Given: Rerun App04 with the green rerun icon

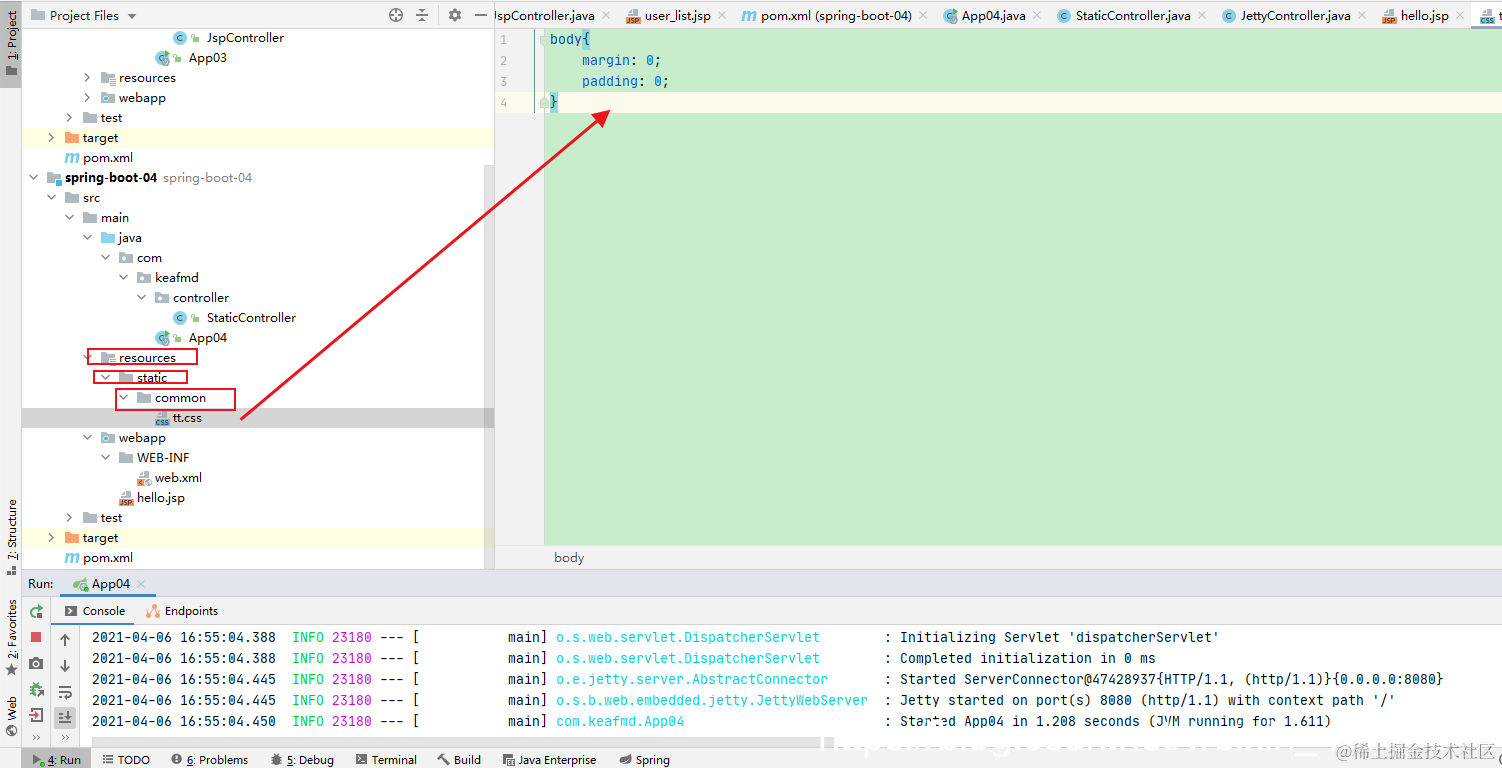Looking at the screenshot, I should (37, 611).
